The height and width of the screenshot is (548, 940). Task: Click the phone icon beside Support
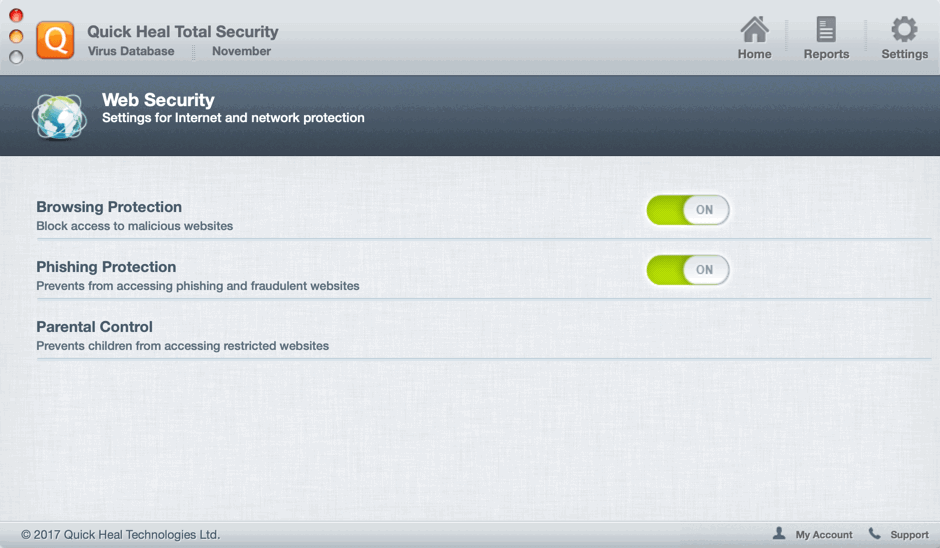(875, 534)
